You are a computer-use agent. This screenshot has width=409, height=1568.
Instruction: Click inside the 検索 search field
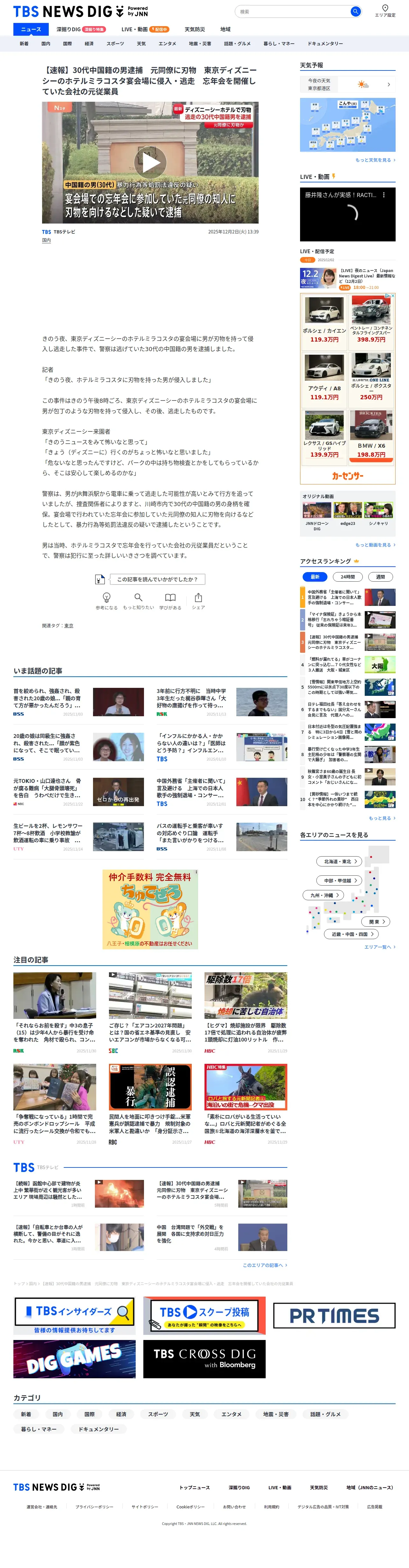293,11
